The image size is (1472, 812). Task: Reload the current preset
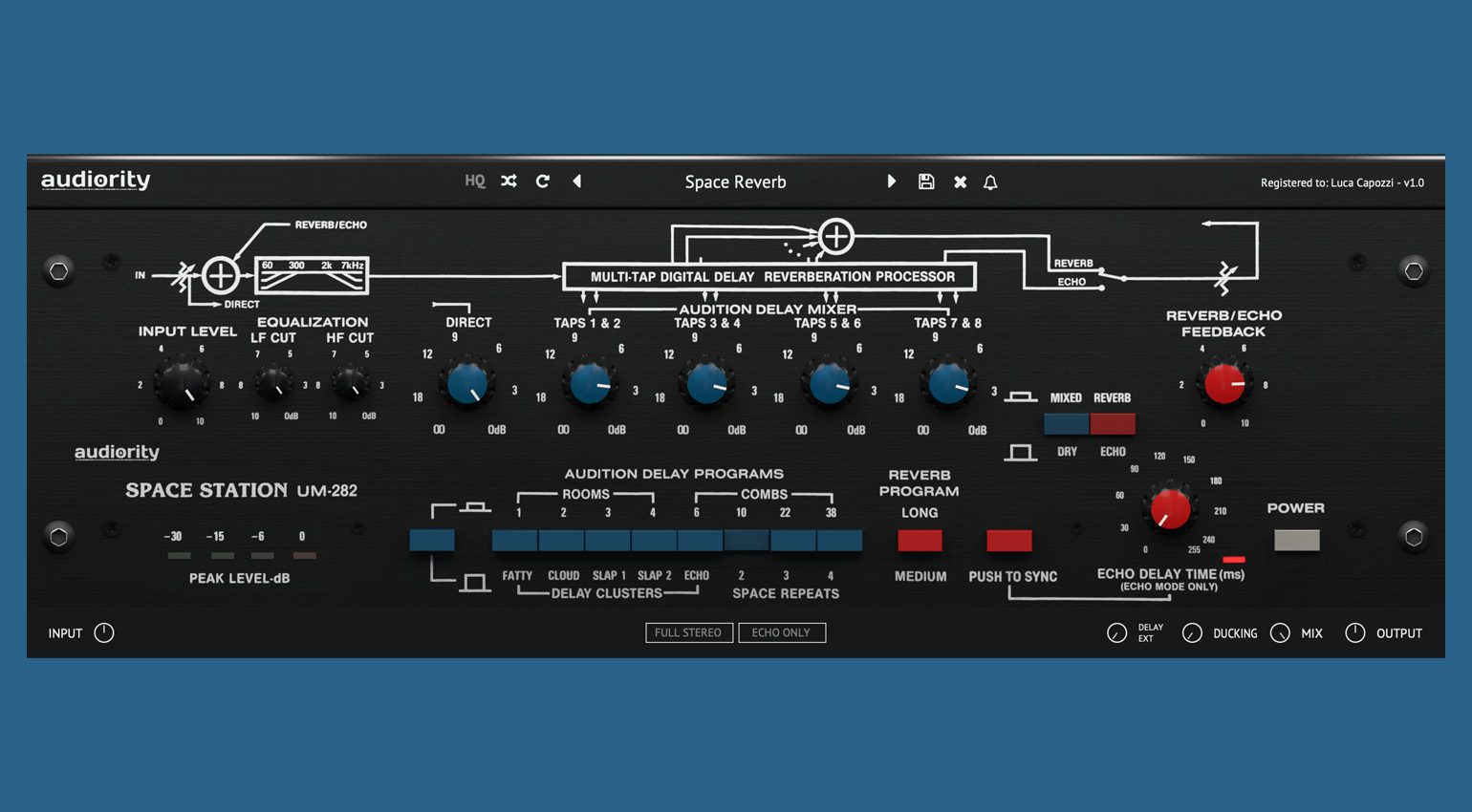coord(543,182)
